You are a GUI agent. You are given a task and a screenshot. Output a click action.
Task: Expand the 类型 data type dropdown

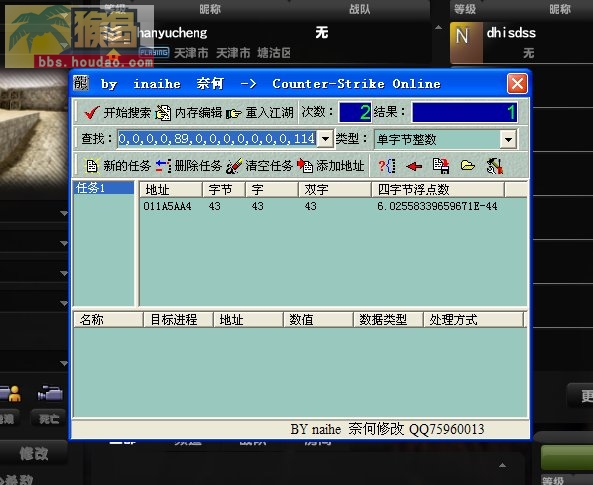click(x=508, y=140)
